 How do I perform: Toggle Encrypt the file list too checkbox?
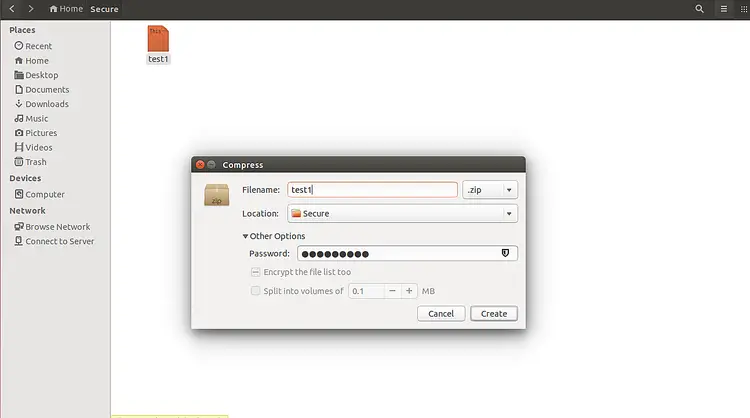pos(255,272)
